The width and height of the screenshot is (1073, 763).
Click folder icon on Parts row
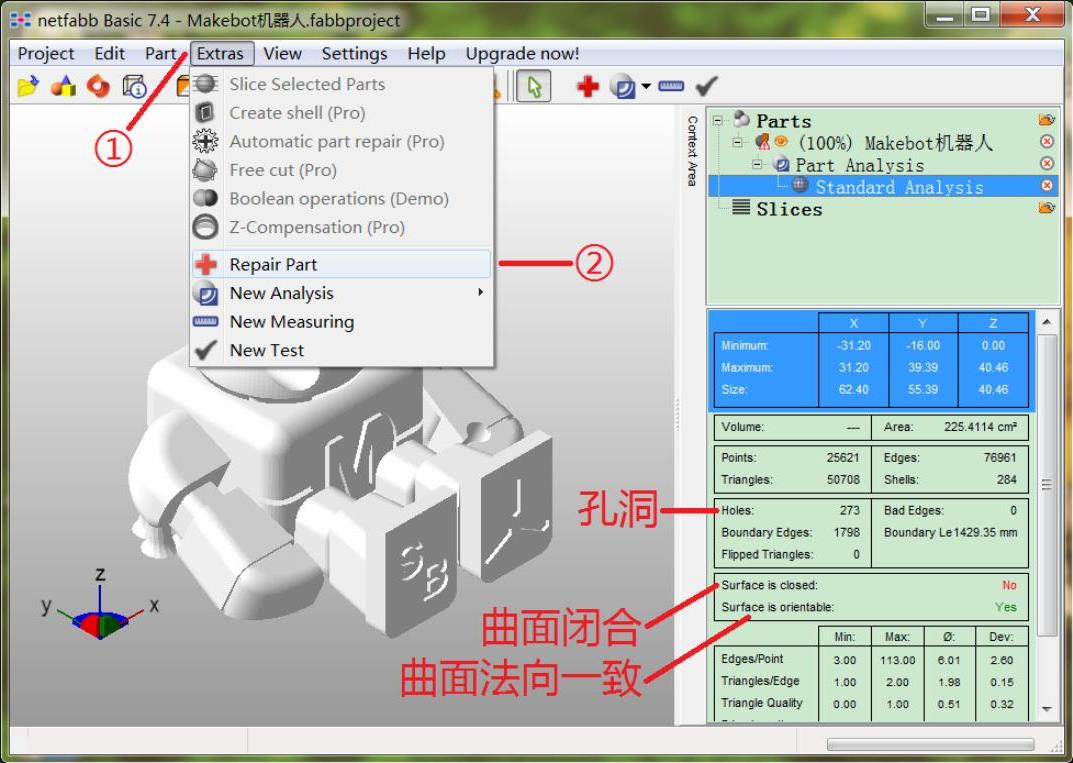[1046, 120]
